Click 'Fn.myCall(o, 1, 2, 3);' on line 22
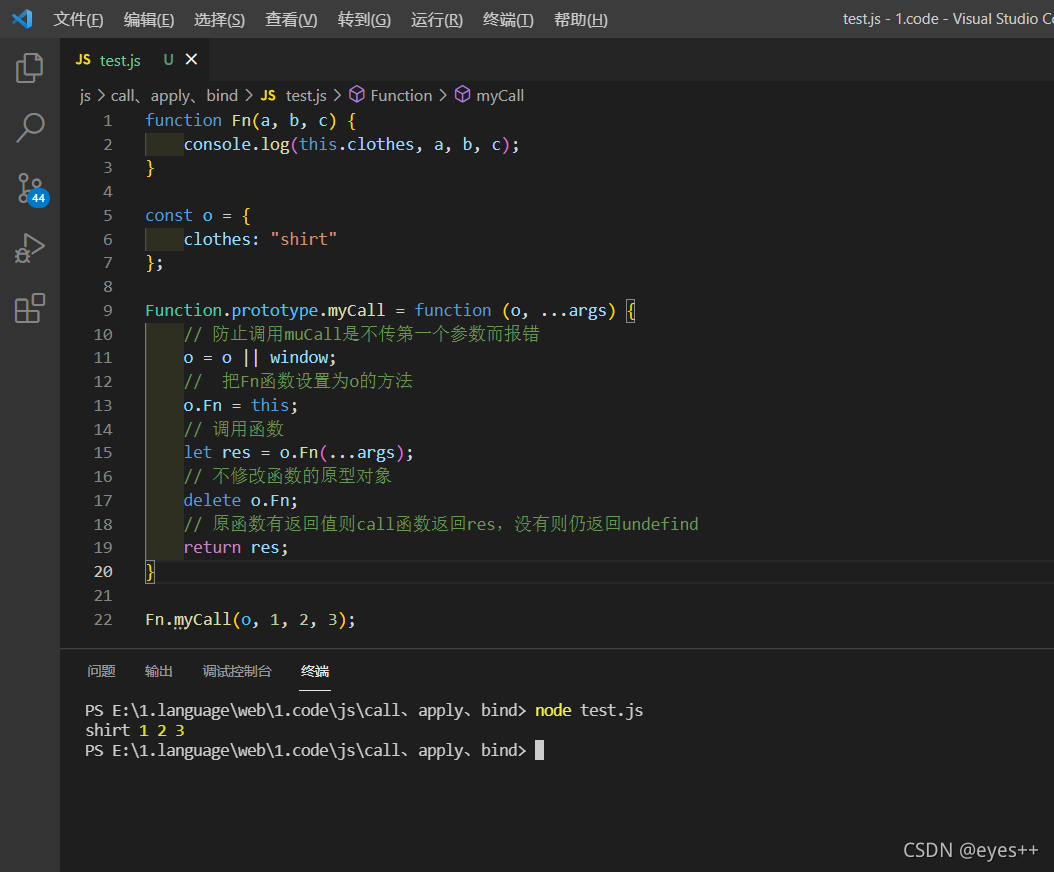 click(x=250, y=619)
